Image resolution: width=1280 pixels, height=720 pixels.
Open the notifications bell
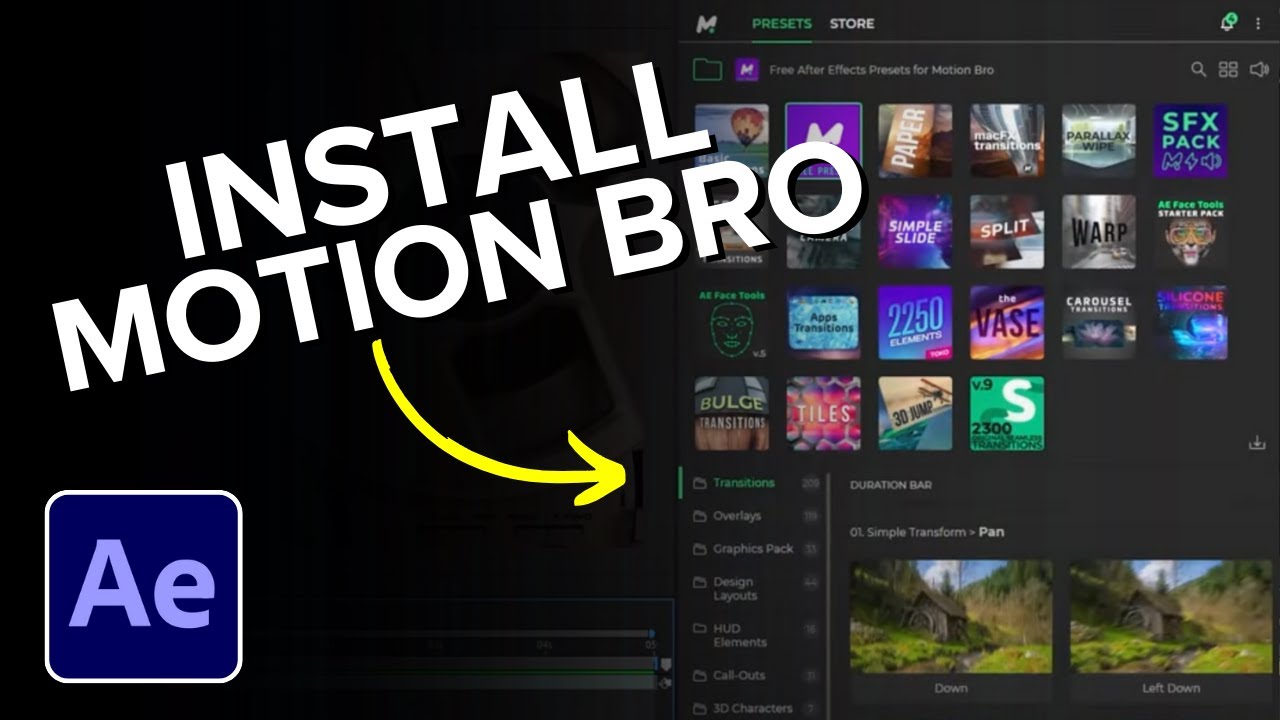[1227, 23]
